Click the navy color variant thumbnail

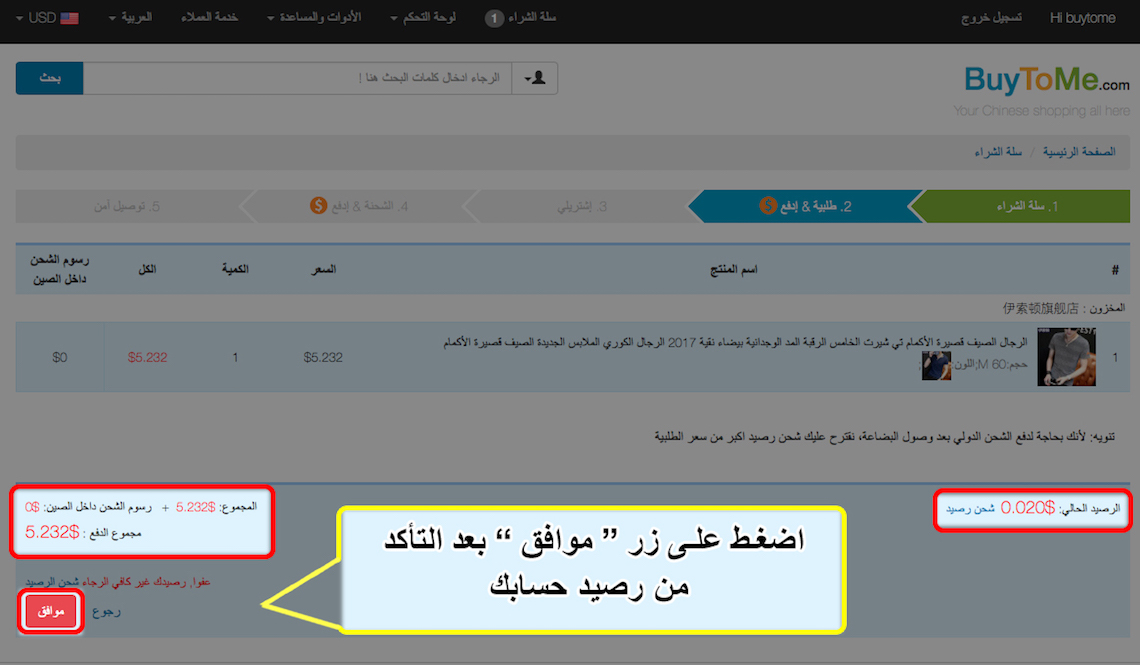(x=936, y=366)
